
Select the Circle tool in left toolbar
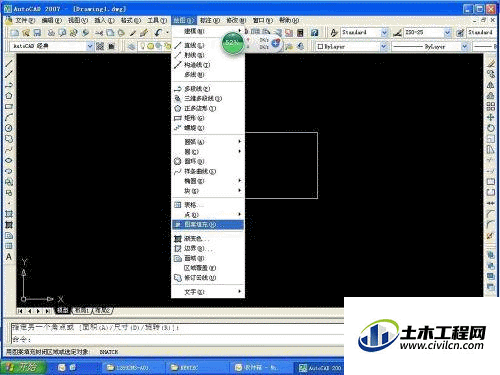9,128
